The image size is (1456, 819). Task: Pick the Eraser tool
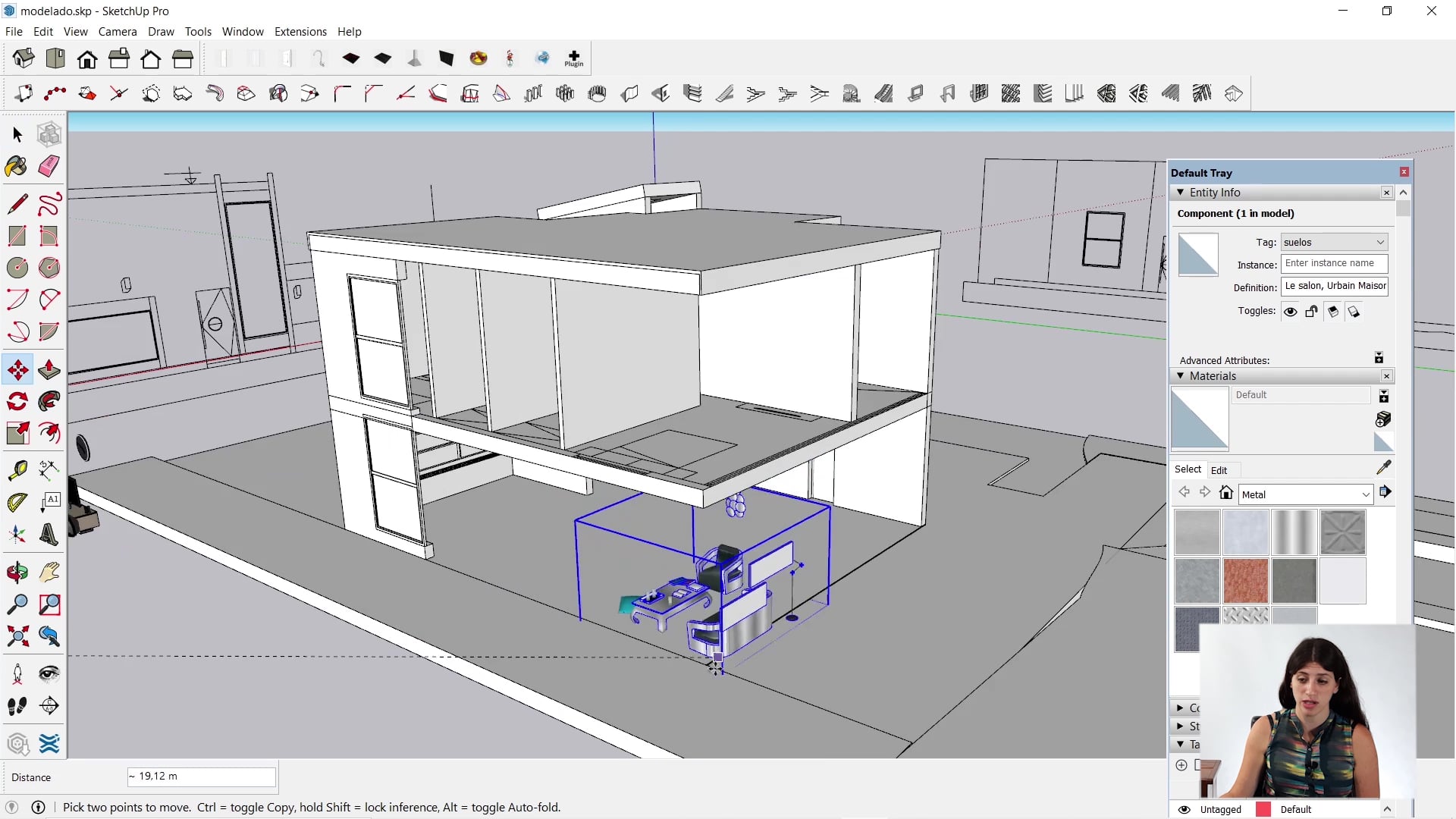tap(49, 165)
